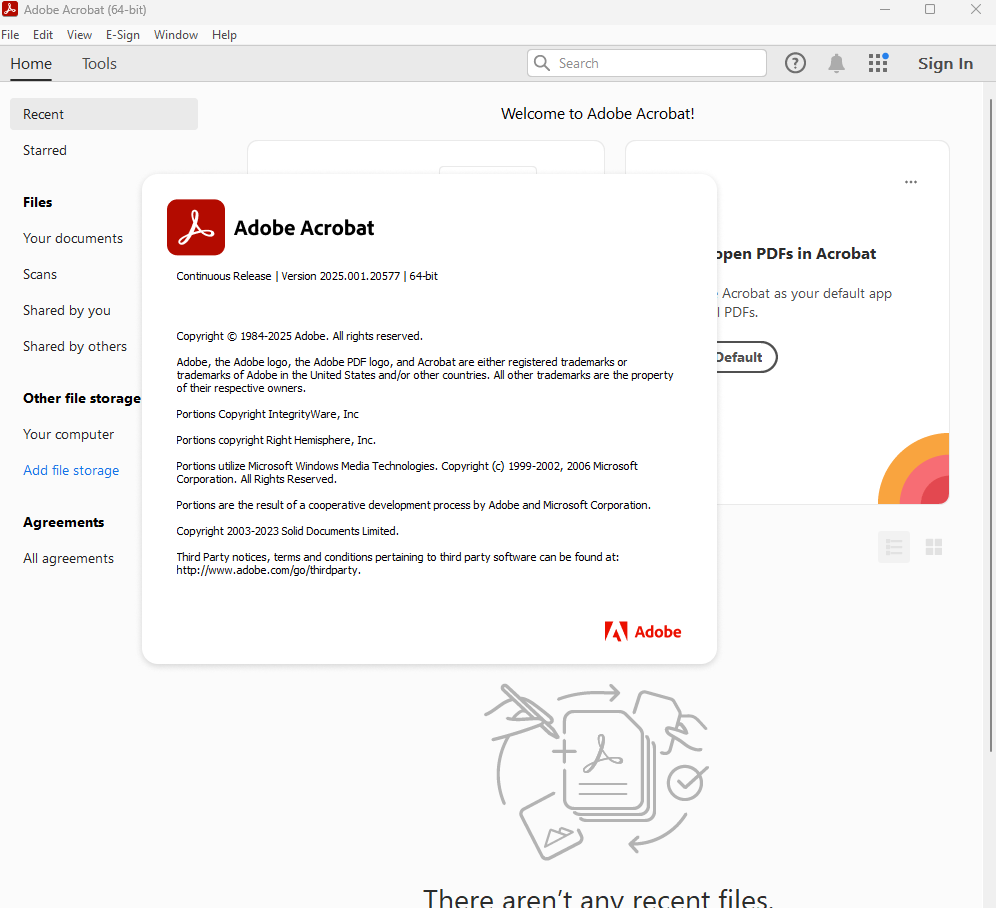Switch recent files to grid view

click(x=934, y=546)
